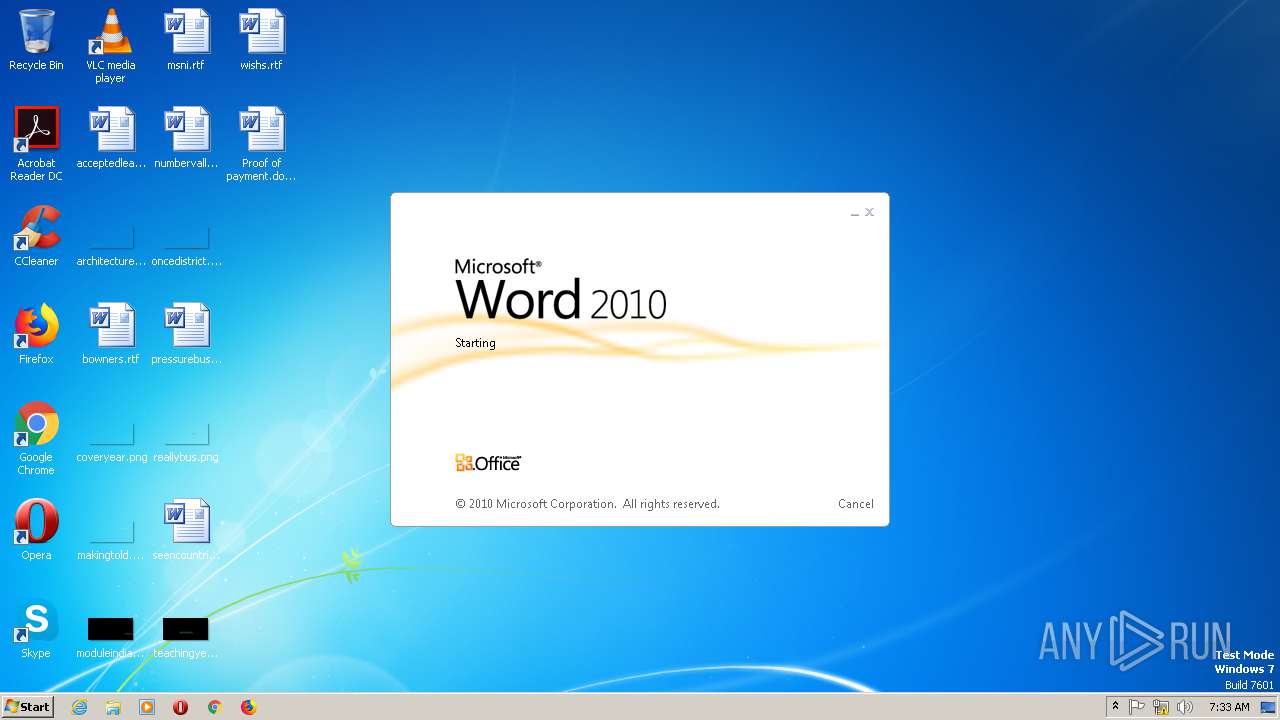1280x720 pixels.
Task: Select the architecture... file icon
Action: coord(111,246)
